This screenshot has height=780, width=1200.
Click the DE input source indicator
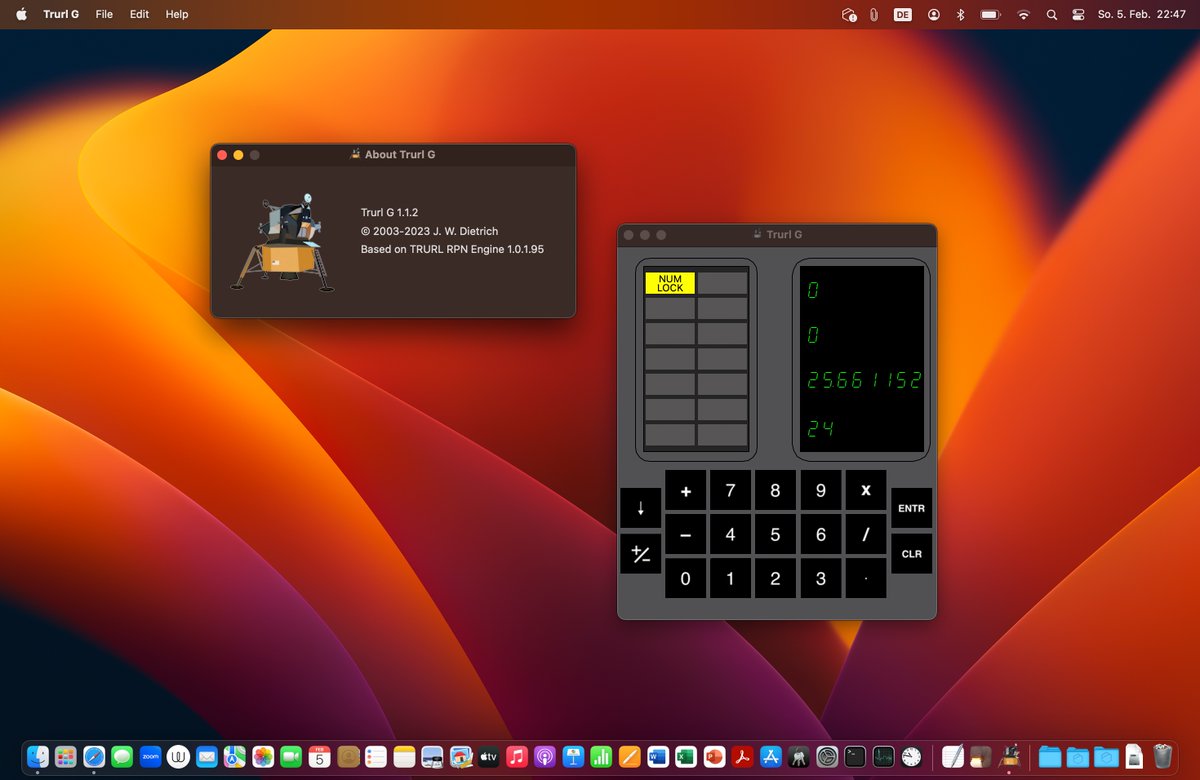coord(903,14)
